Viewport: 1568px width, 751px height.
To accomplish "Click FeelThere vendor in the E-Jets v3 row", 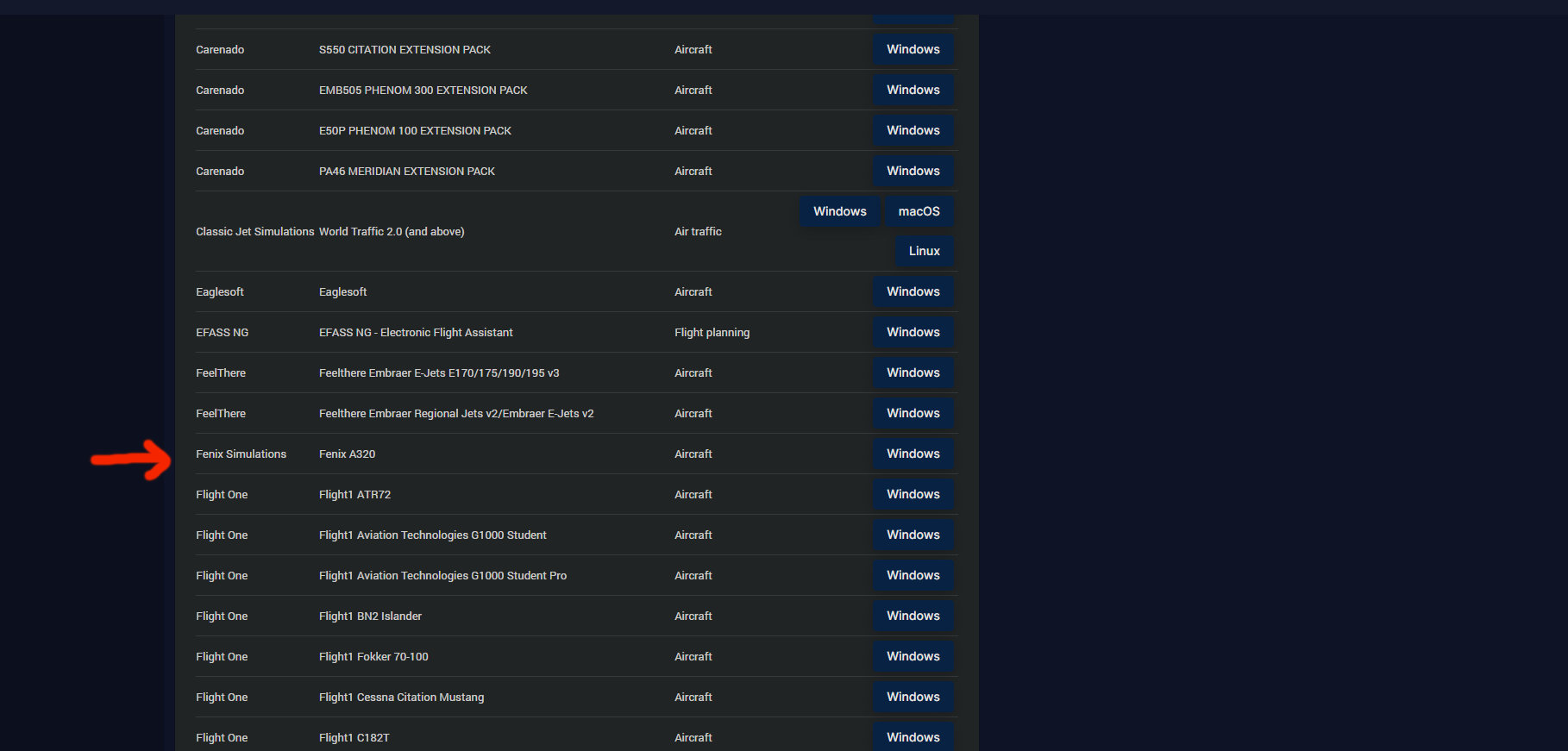I will click(x=221, y=373).
